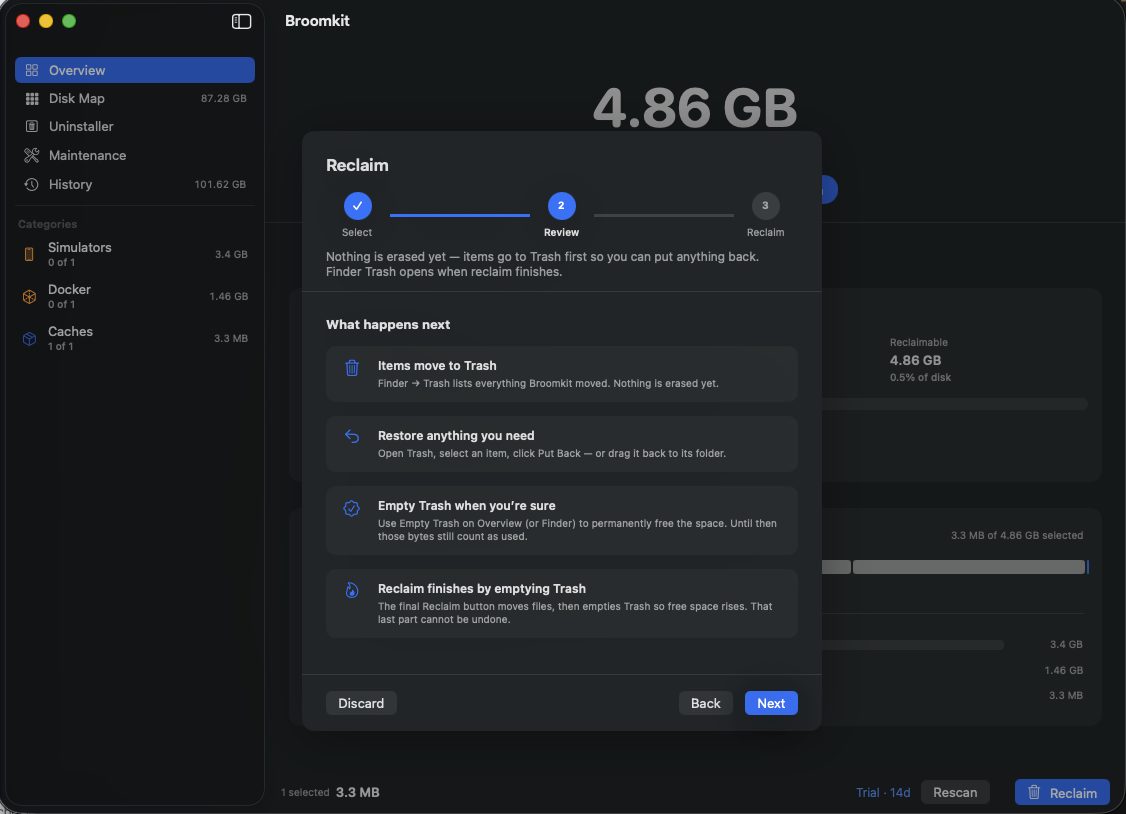This screenshot has width=1126, height=814.
Task: Click the History clock icon
Action: (32, 184)
